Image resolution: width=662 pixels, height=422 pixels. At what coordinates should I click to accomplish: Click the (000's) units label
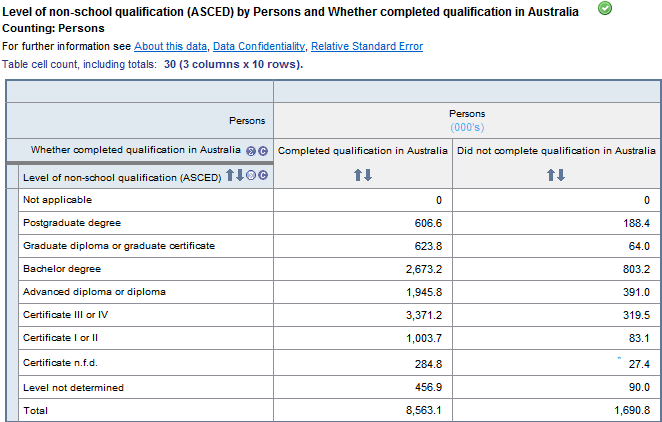point(467,127)
